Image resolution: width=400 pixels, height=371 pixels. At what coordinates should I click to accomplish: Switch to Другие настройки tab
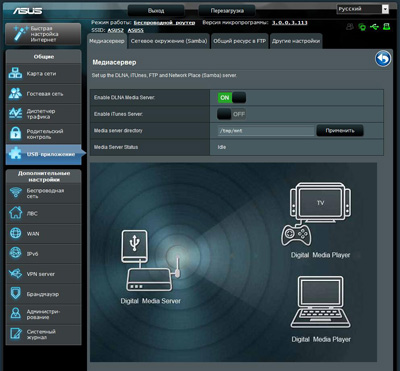[296, 41]
